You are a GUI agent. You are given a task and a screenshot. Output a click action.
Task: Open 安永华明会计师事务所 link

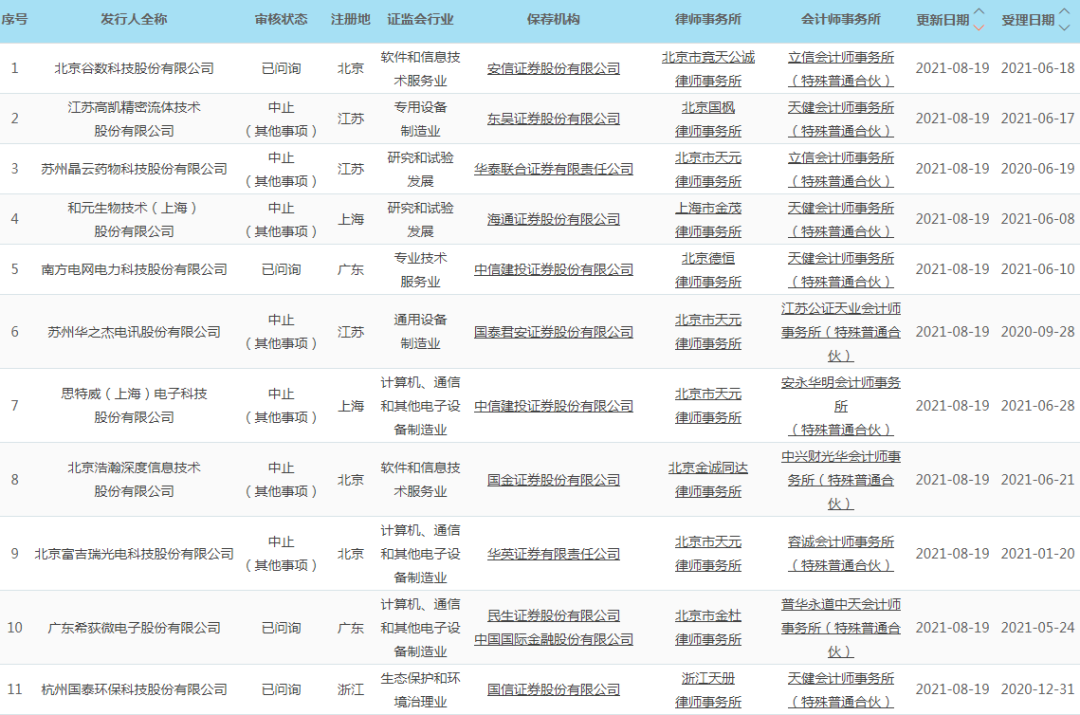(x=841, y=406)
